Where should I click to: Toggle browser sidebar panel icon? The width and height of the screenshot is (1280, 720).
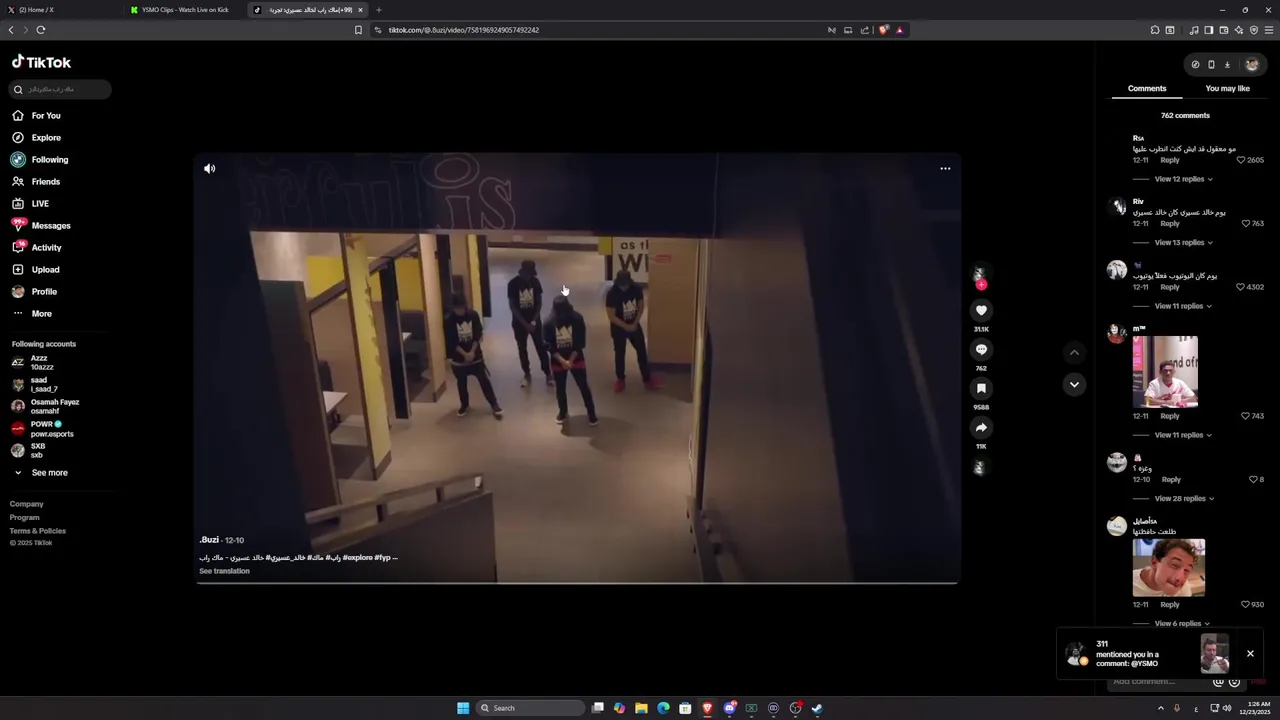click(x=1208, y=30)
